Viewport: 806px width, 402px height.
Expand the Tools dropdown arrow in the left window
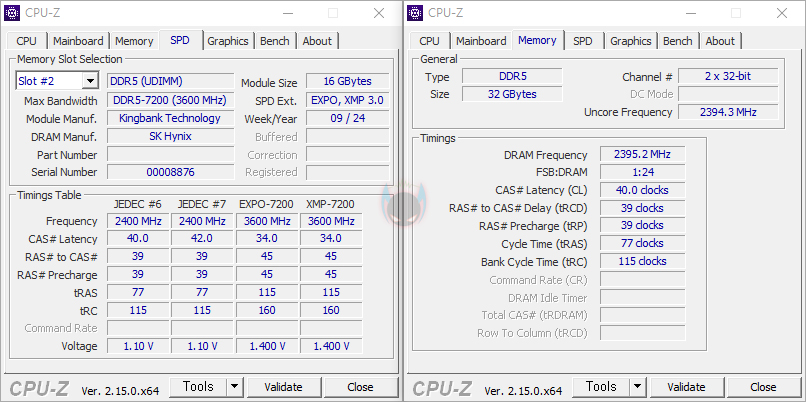[235, 387]
